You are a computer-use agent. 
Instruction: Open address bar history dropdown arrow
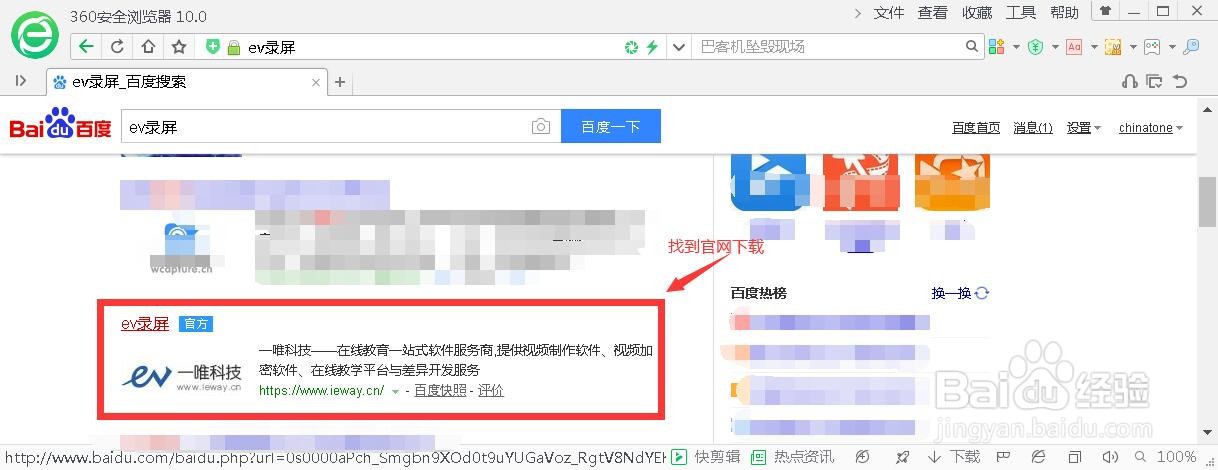(679, 47)
